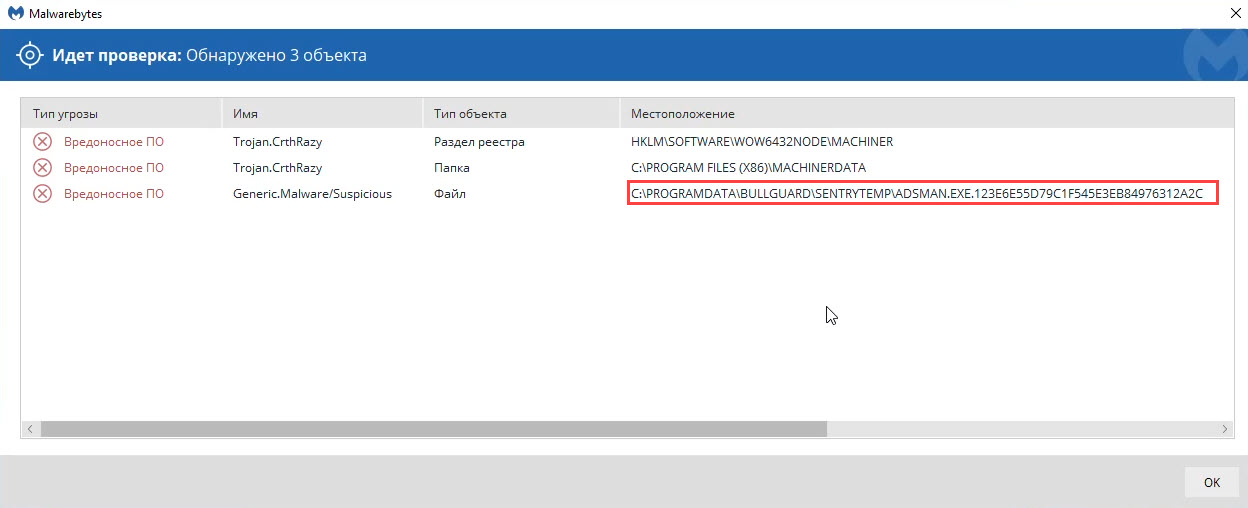1248x508 pixels.
Task: Select "Вредоносное ПО" text in the Файл row
Action: tap(114, 194)
